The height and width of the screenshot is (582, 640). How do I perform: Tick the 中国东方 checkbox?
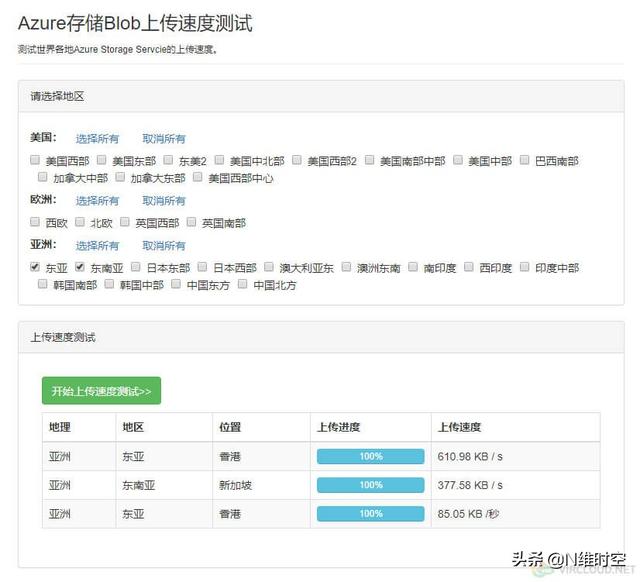(176, 284)
